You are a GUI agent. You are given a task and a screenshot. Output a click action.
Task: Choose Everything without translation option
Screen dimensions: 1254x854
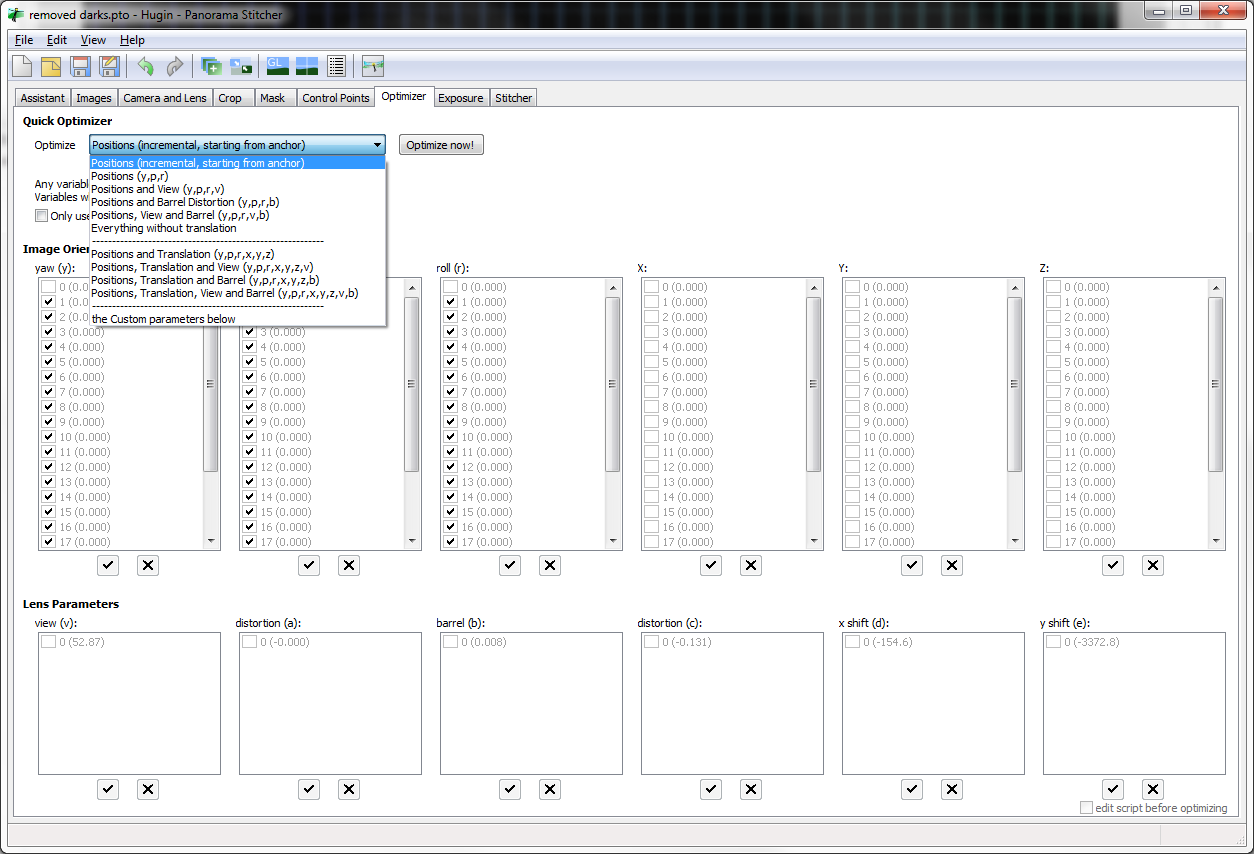tap(237, 228)
